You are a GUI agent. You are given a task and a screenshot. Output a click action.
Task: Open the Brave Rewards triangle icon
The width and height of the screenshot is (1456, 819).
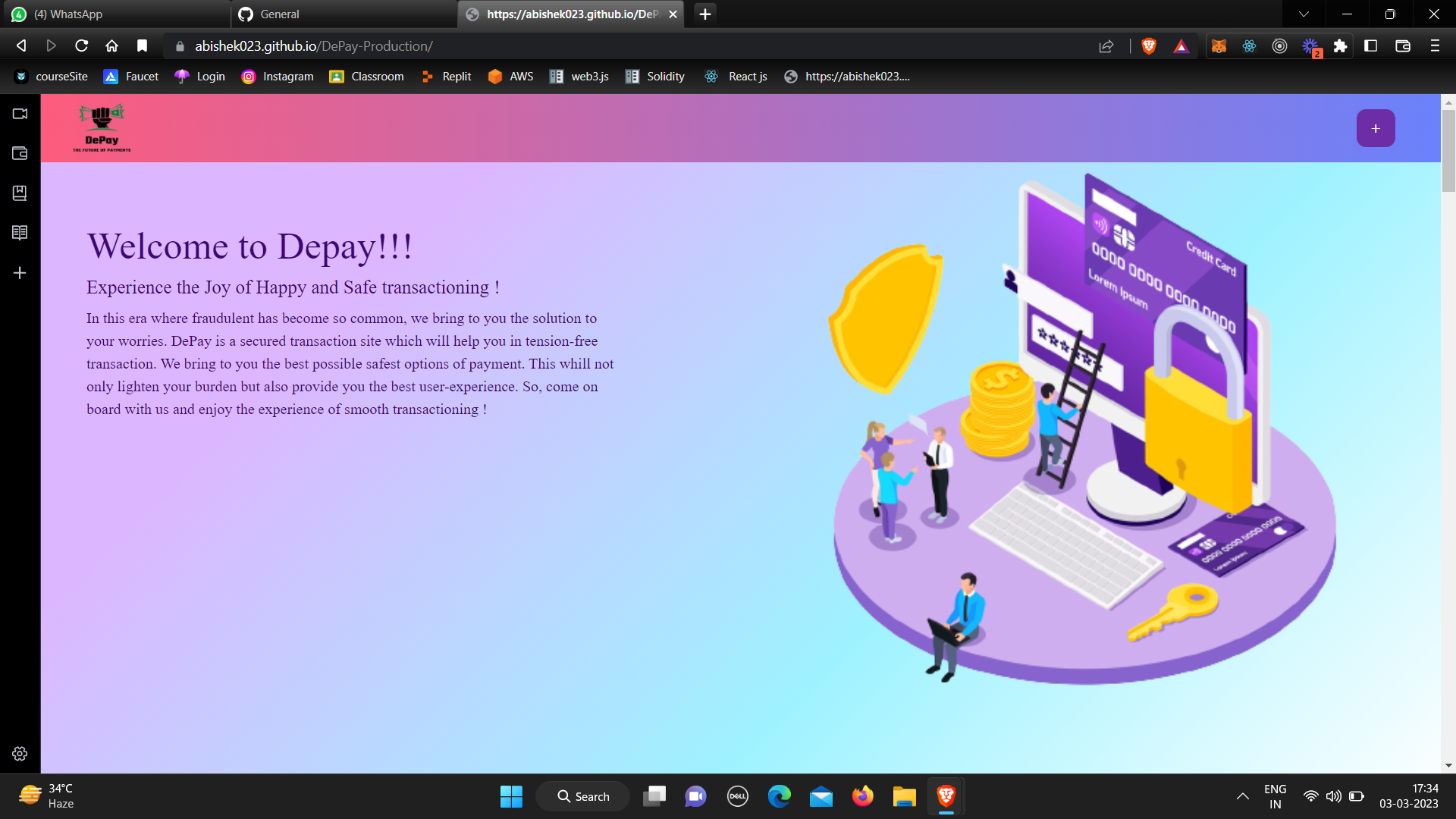[1181, 46]
